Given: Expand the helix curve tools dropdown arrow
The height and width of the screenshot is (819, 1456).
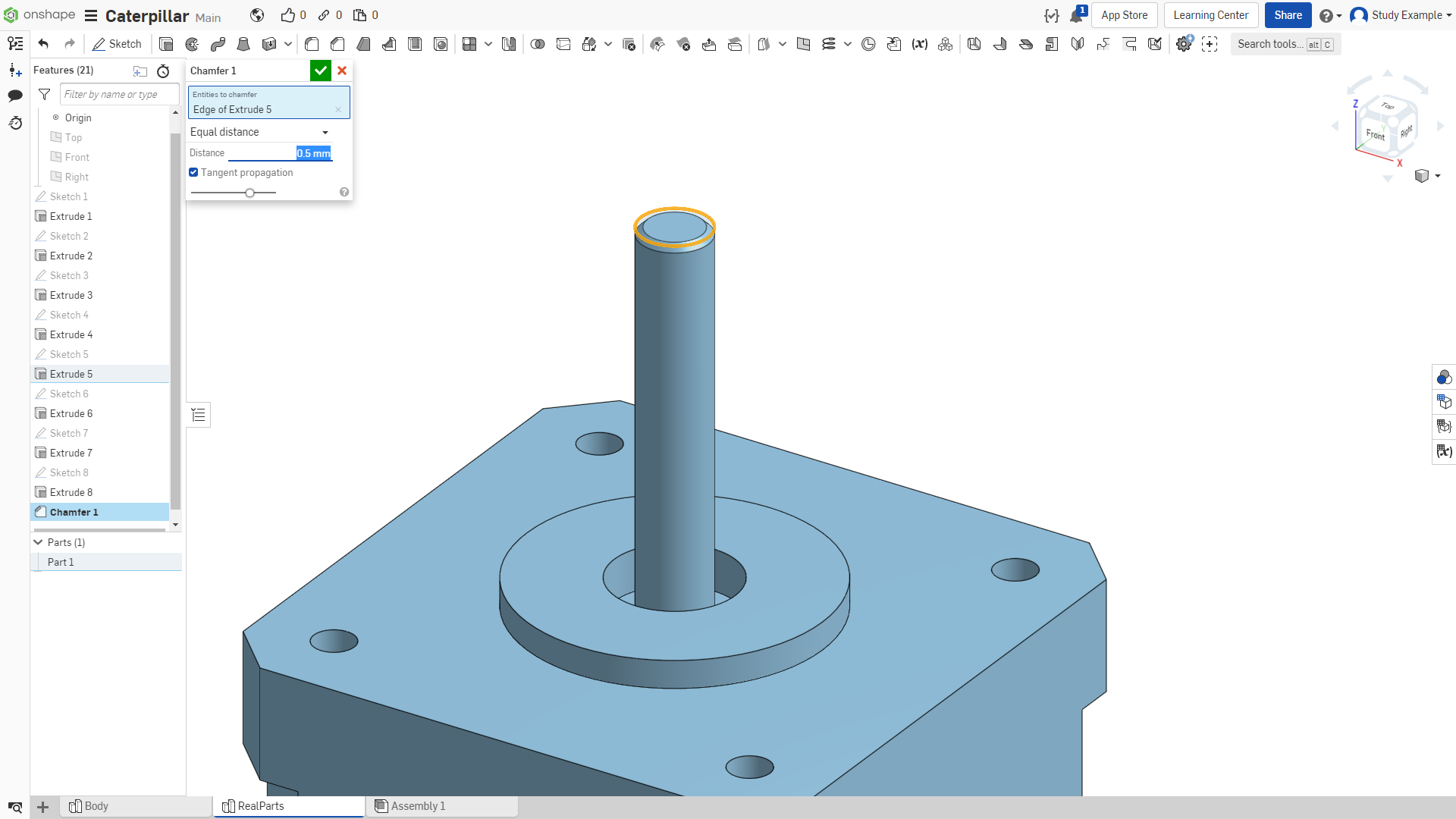Looking at the screenshot, I should point(848,44).
